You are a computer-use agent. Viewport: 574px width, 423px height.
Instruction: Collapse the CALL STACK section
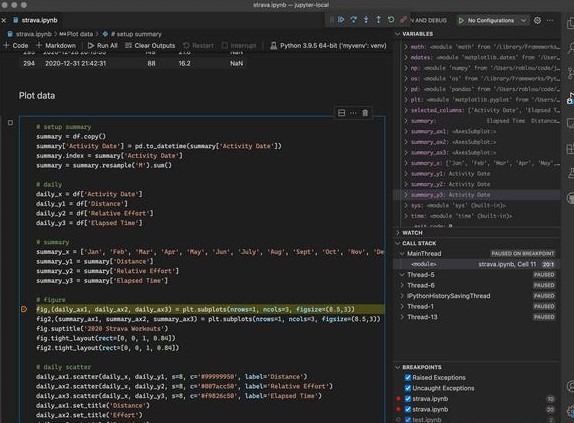pyautogui.click(x=398, y=243)
